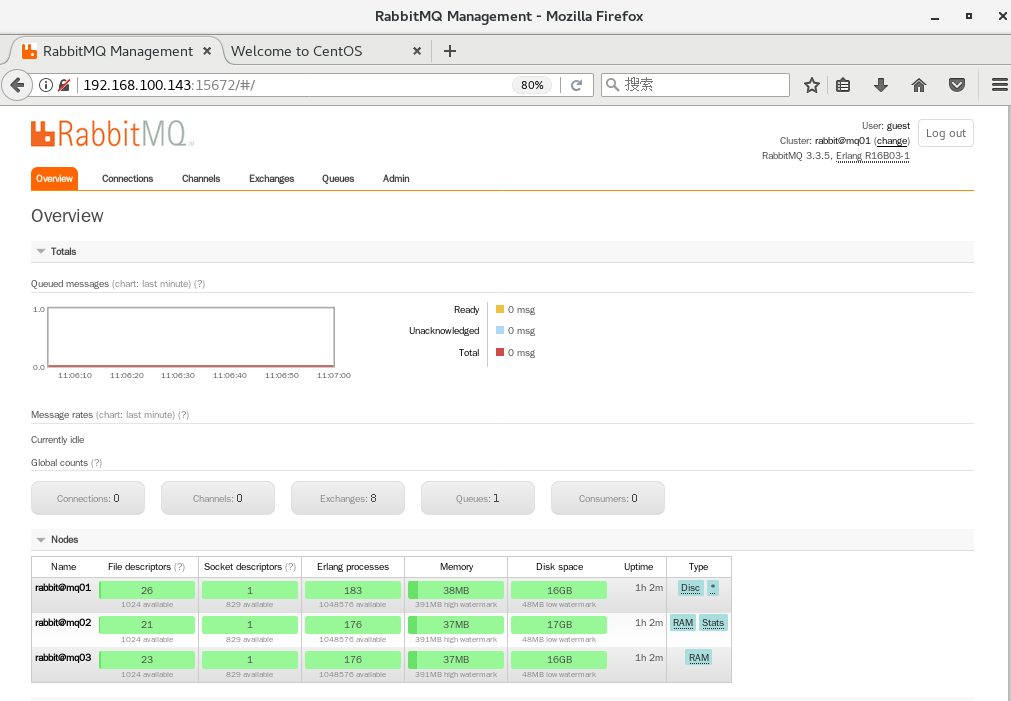Open node rabbit@mq01

63,587
